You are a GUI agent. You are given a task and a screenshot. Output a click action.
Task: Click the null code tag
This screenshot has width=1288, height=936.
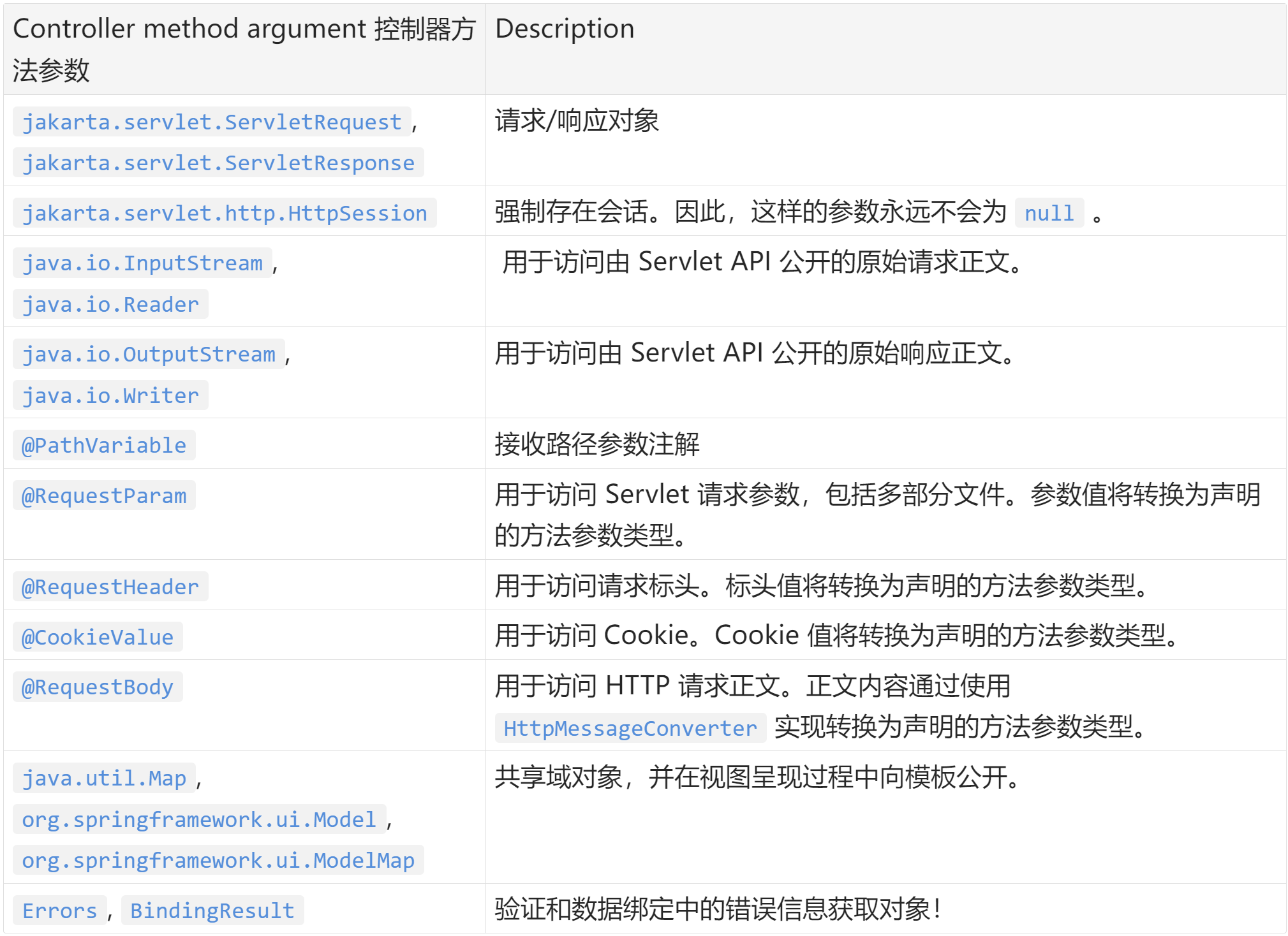(1049, 213)
